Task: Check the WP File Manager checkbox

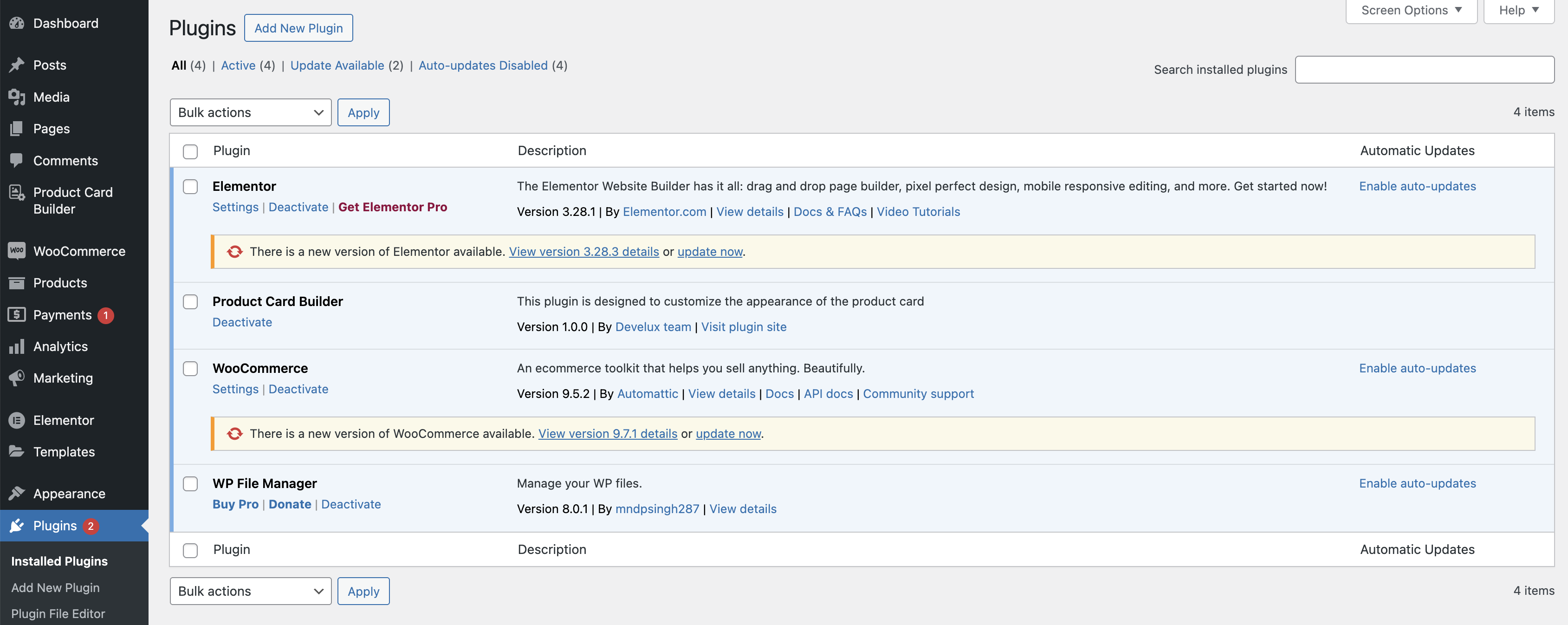Action: pyautogui.click(x=190, y=484)
